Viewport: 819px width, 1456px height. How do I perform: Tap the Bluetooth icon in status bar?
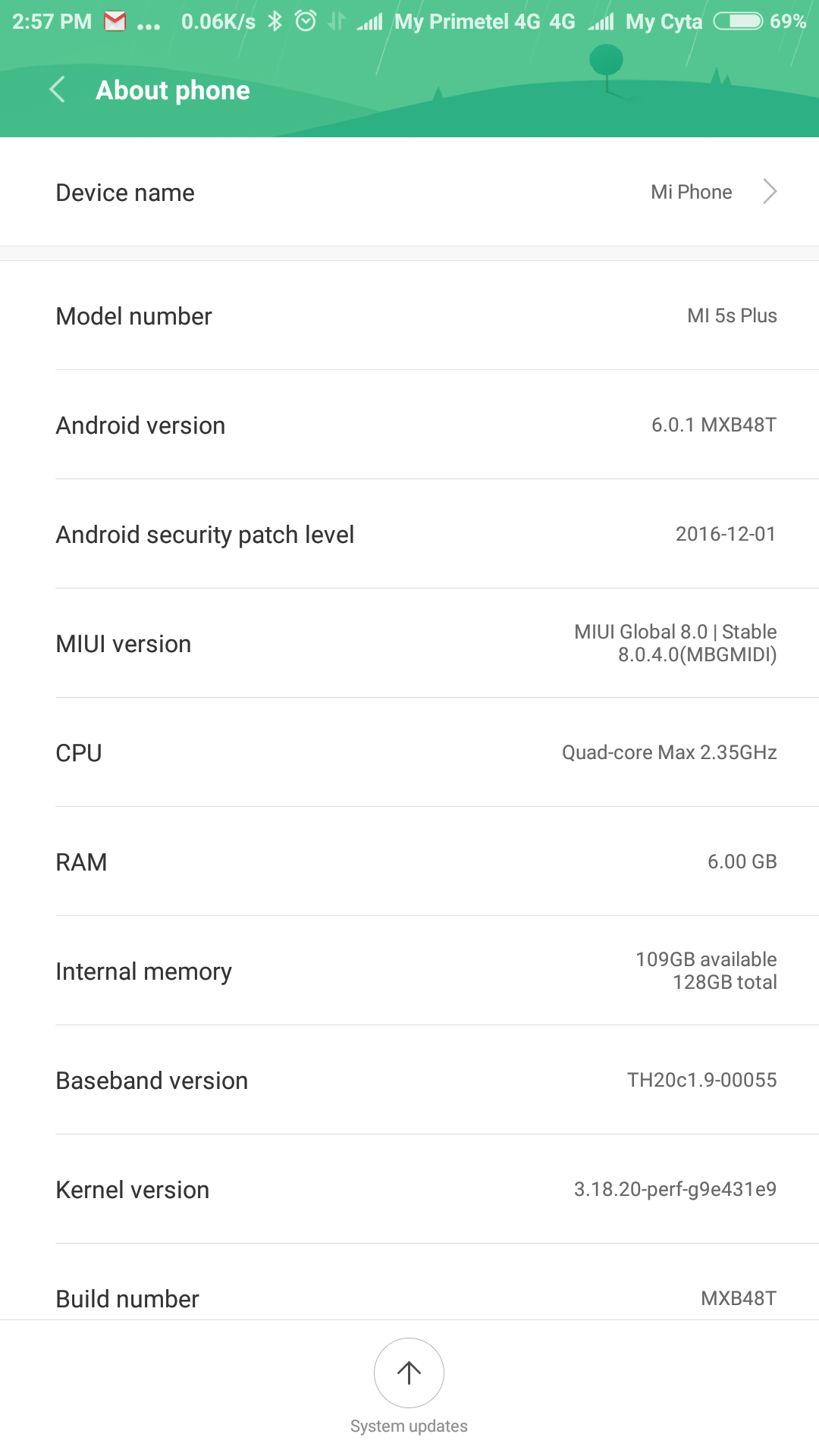click(275, 21)
